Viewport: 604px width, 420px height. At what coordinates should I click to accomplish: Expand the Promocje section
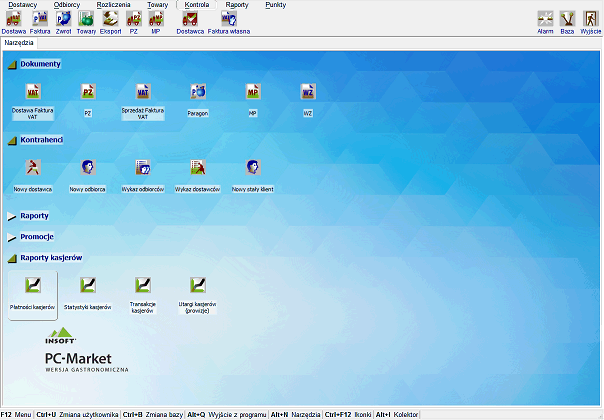pyautogui.click(x=12, y=237)
